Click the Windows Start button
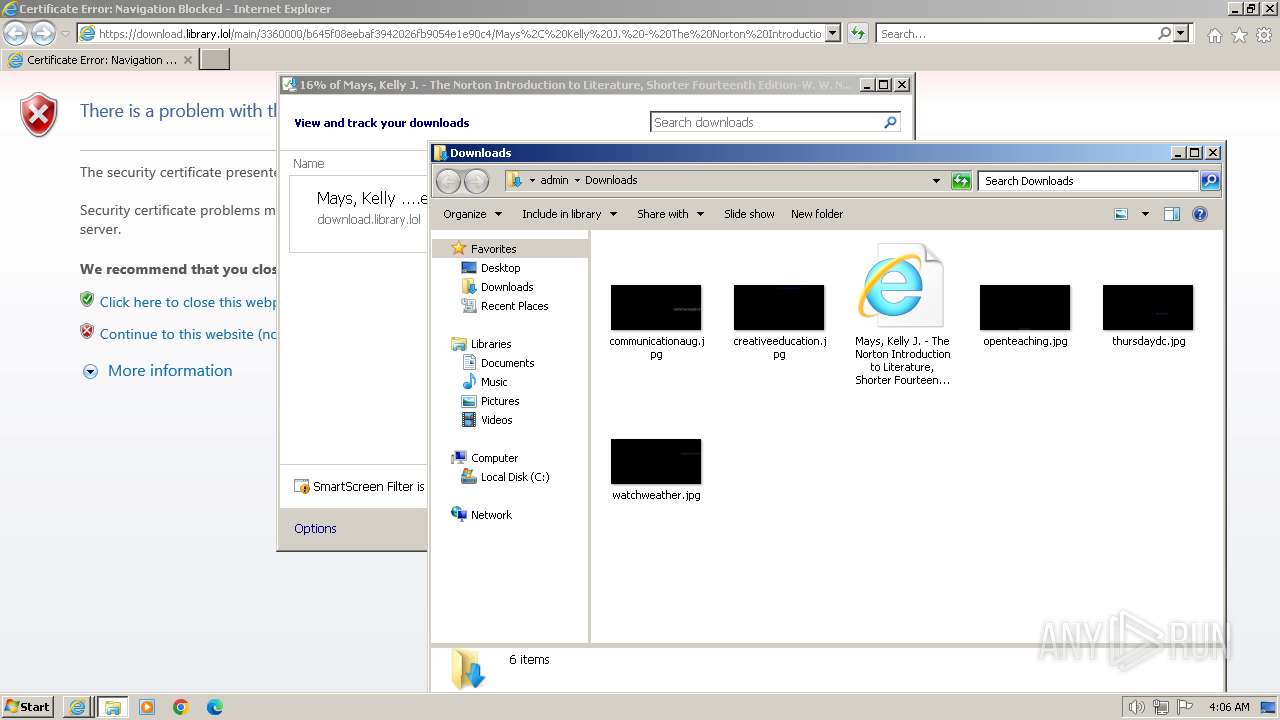The width and height of the screenshot is (1280, 720). [27, 707]
